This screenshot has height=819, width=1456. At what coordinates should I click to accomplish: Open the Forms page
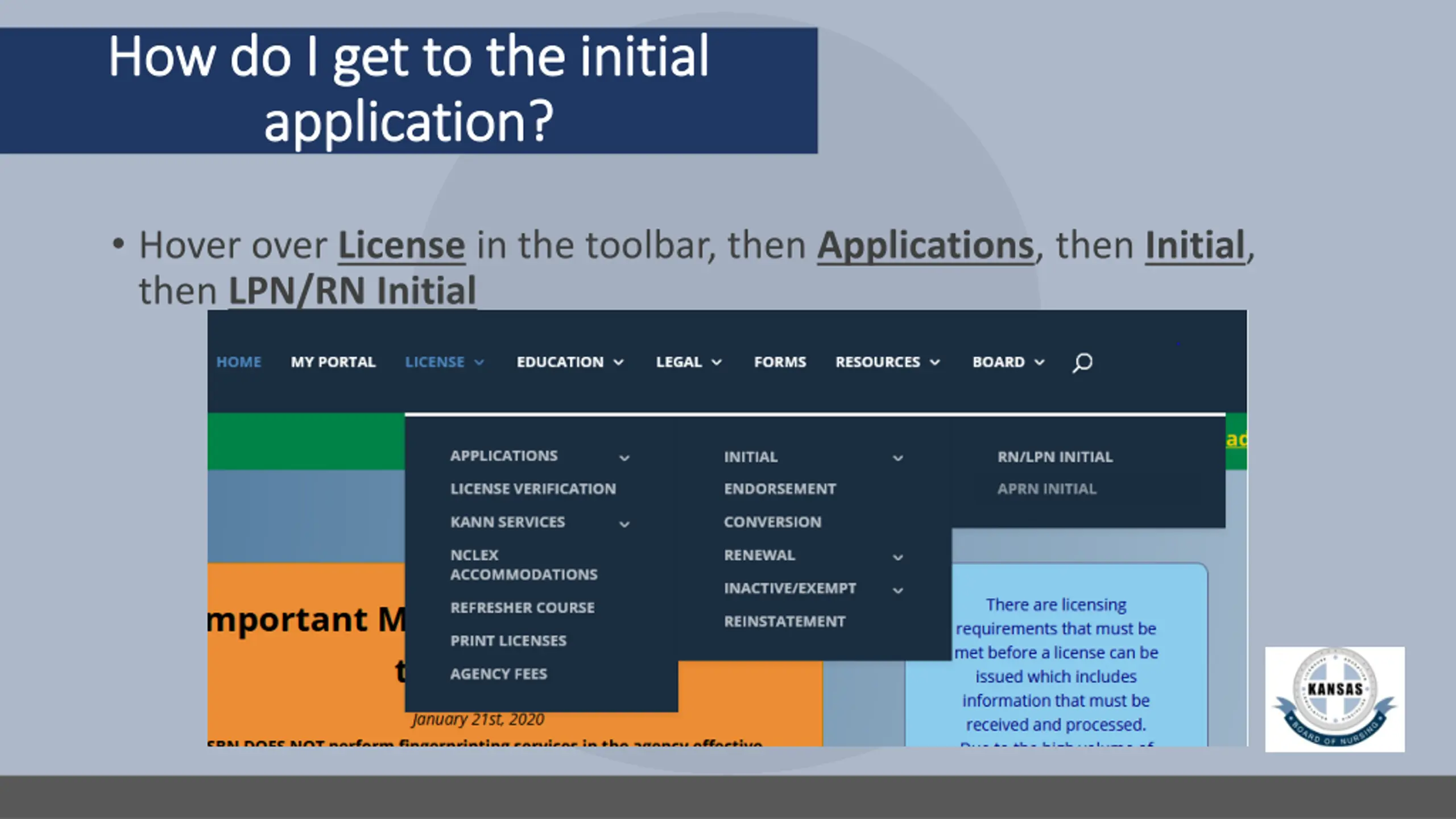coord(780,362)
